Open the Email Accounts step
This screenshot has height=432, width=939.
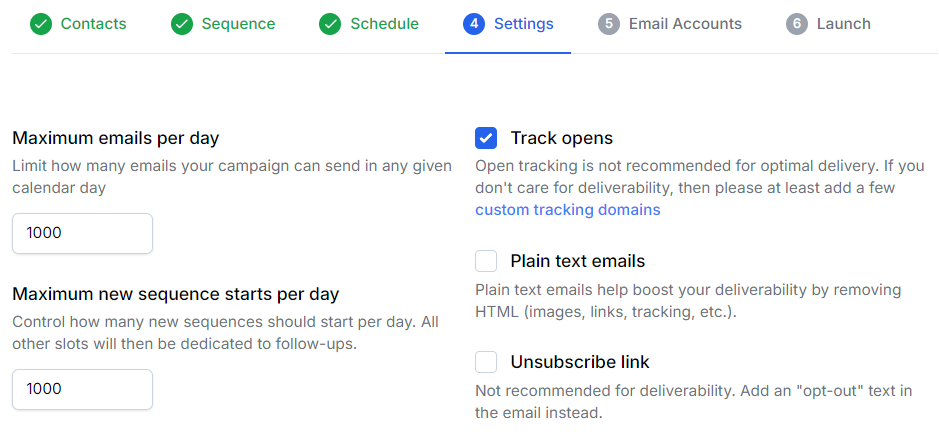[x=685, y=24]
